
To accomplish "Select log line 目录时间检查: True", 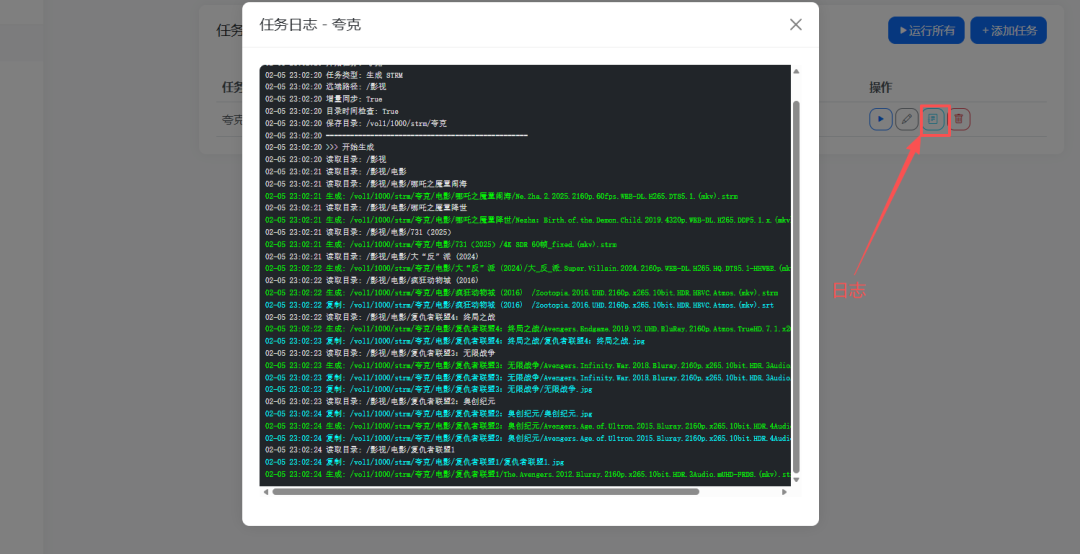I will (332, 111).
